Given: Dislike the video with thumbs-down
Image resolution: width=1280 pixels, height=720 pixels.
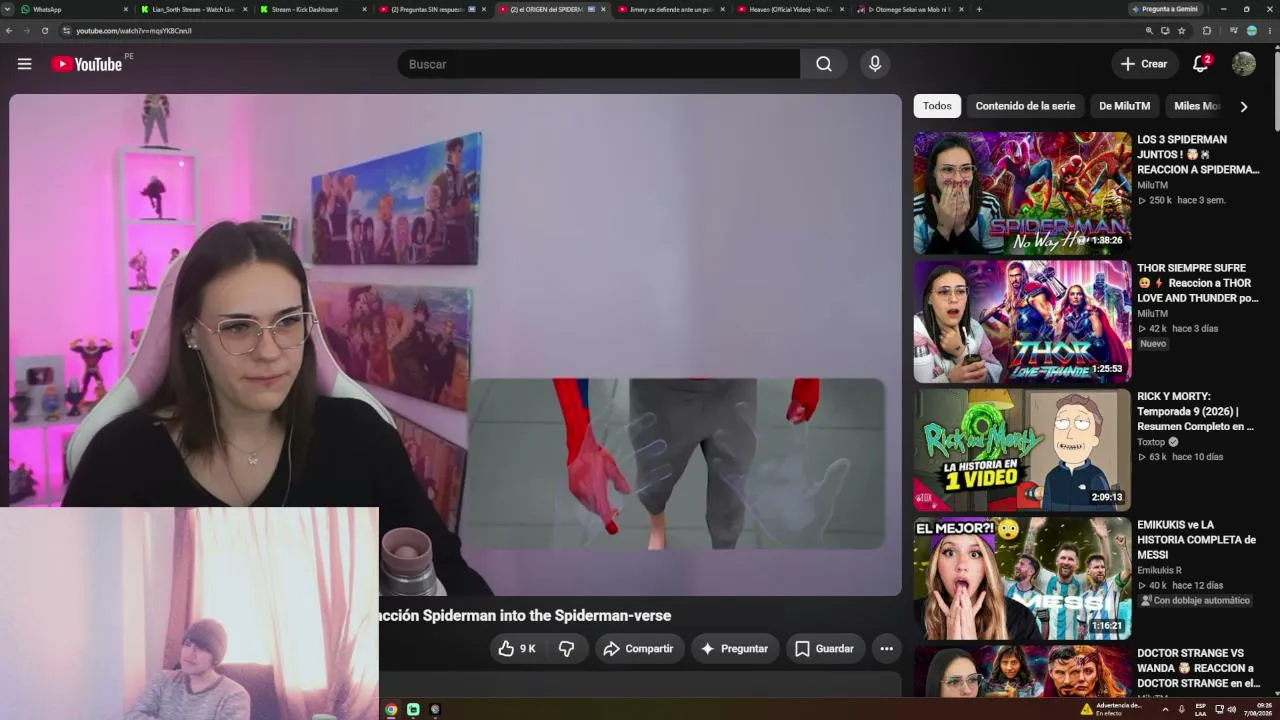Looking at the screenshot, I should tap(566, 649).
